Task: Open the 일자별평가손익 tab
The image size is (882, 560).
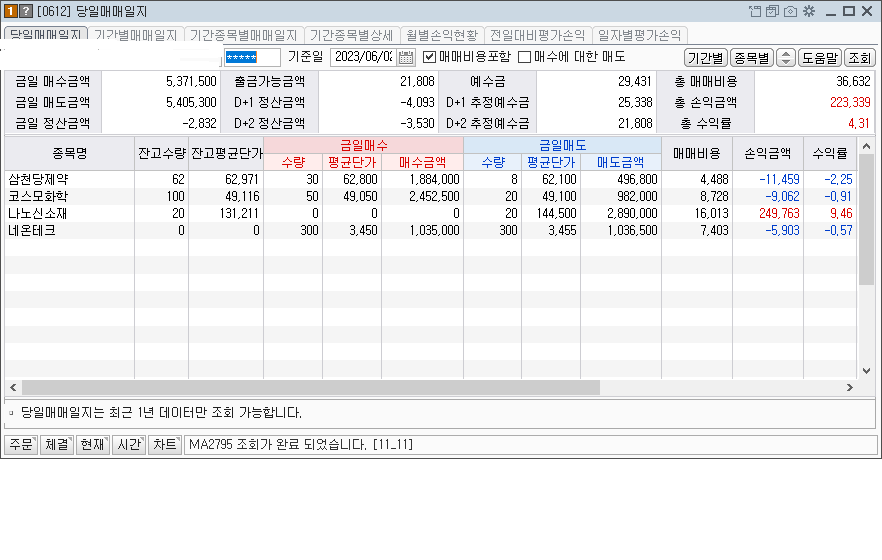Action: click(640, 35)
